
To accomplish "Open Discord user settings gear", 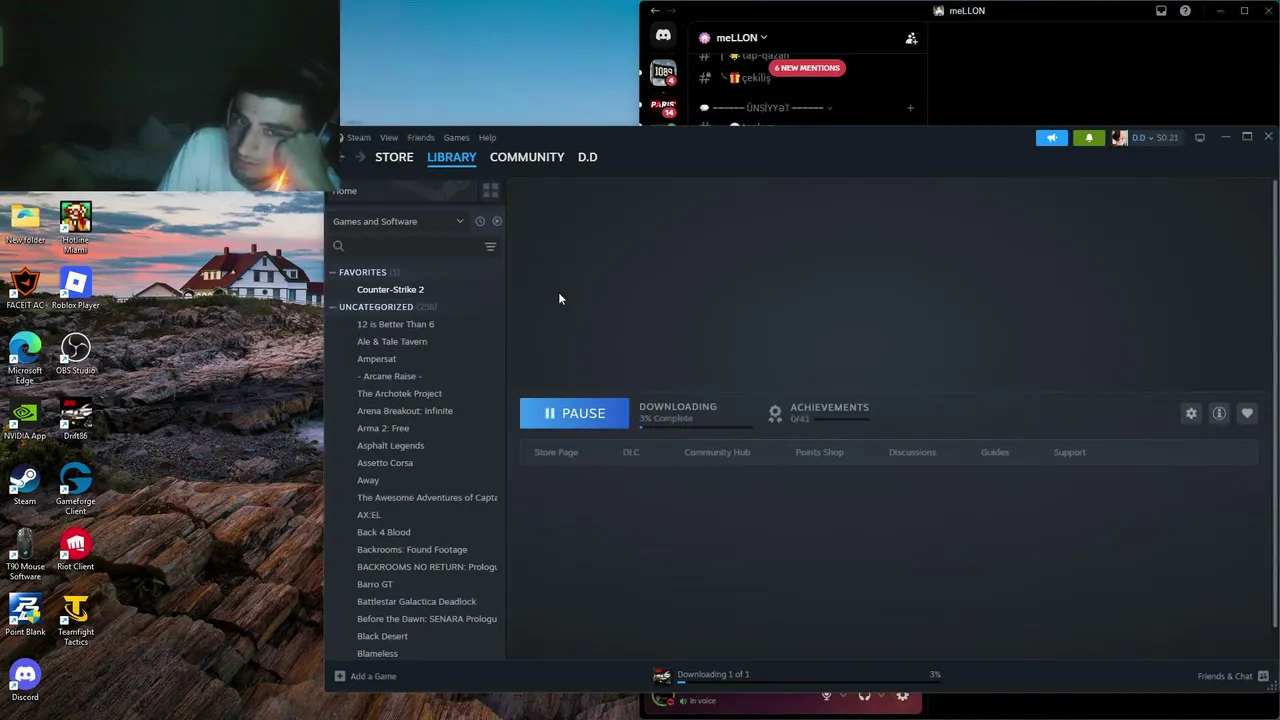I will 902,696.
